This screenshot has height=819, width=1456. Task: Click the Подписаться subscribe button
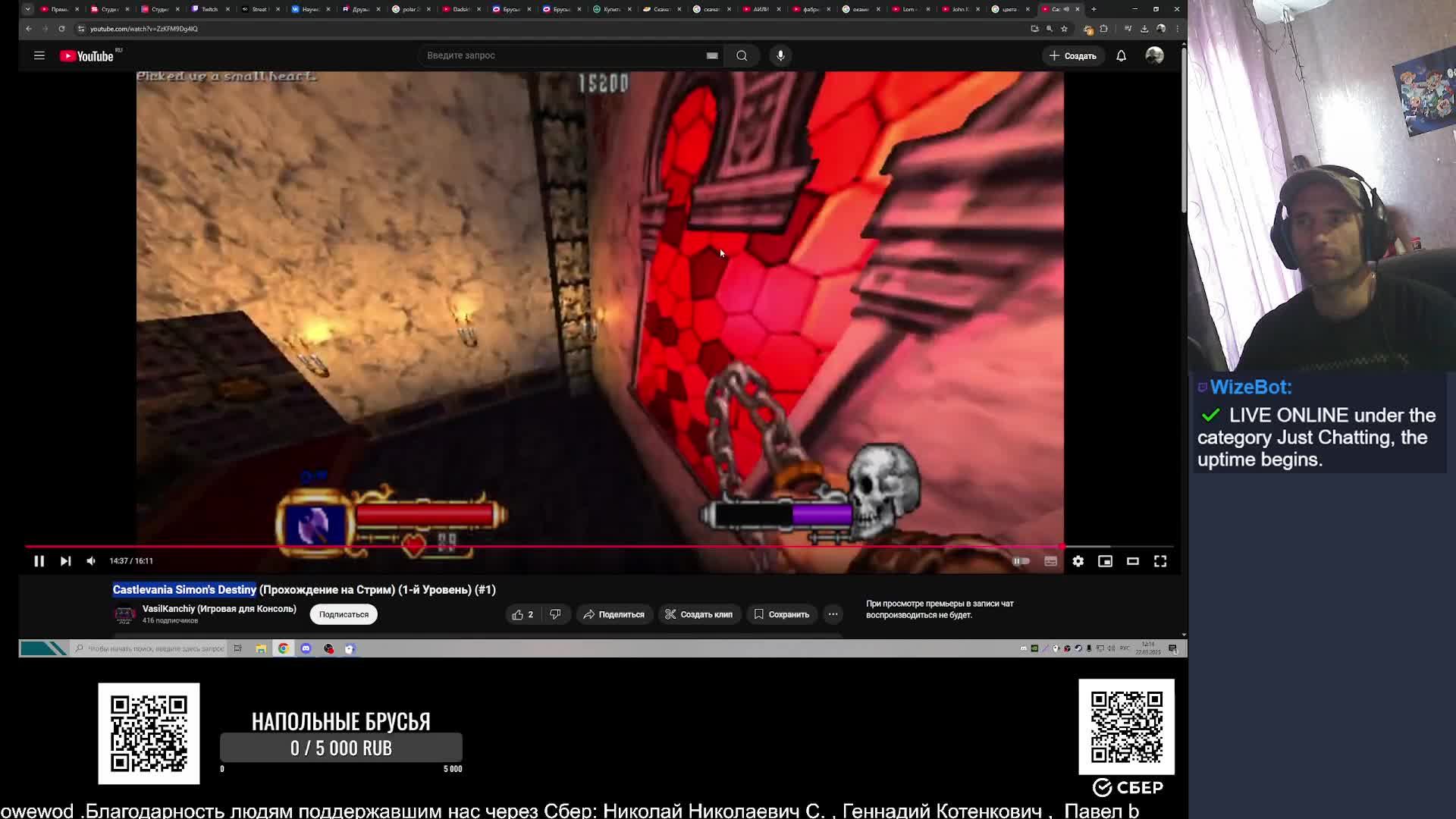(344, 614)
